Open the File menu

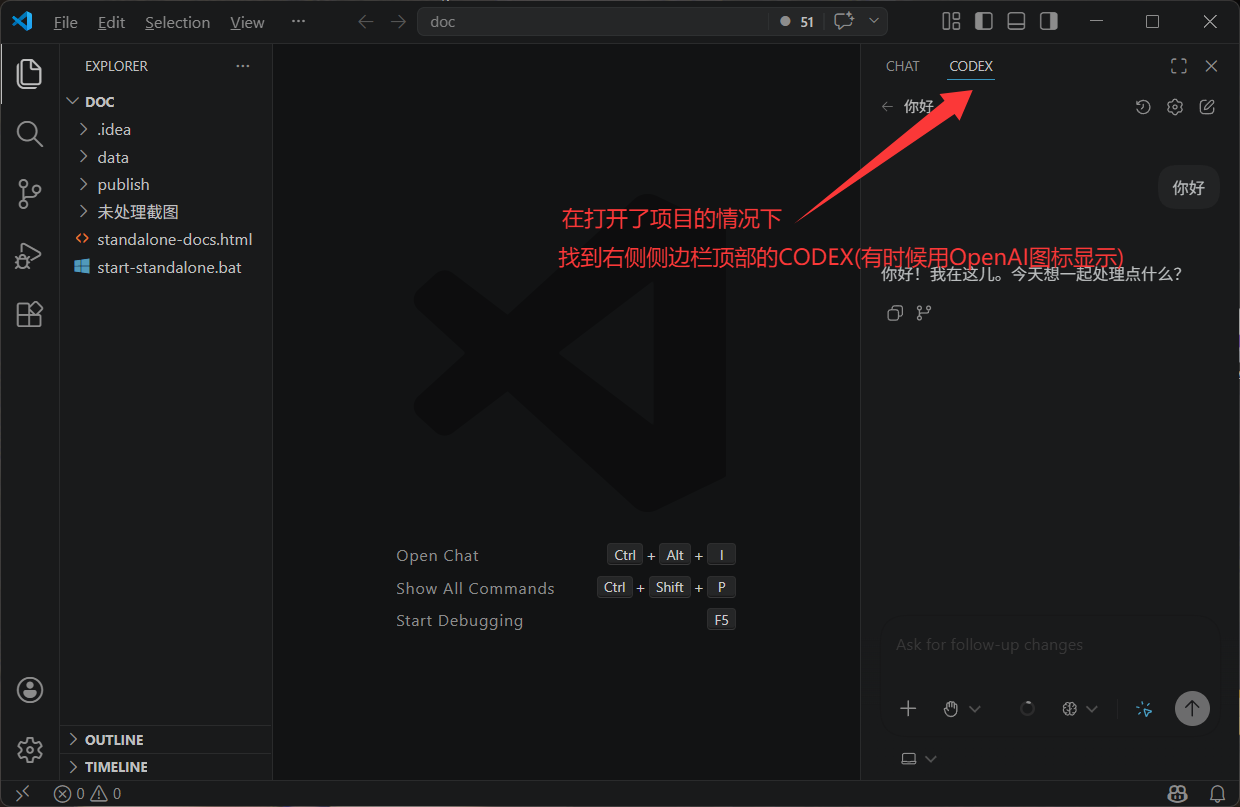[65, 21]
